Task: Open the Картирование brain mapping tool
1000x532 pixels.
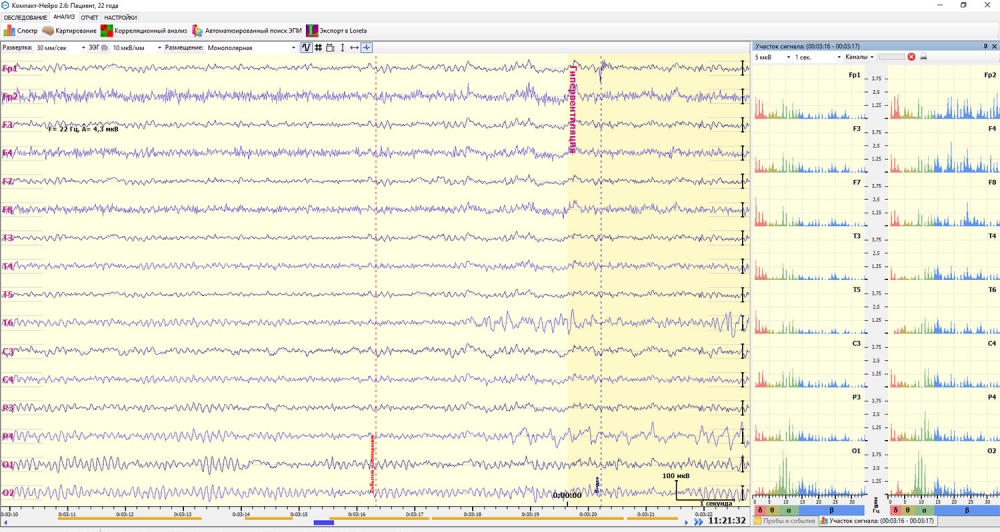Action: click(x=69, y=31)
